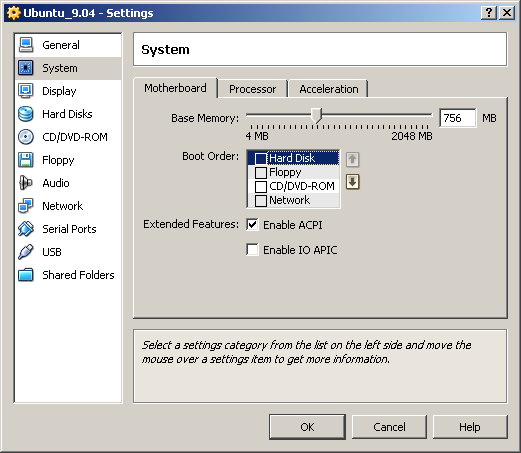Select the System chip icon

[x=26, y=68]
